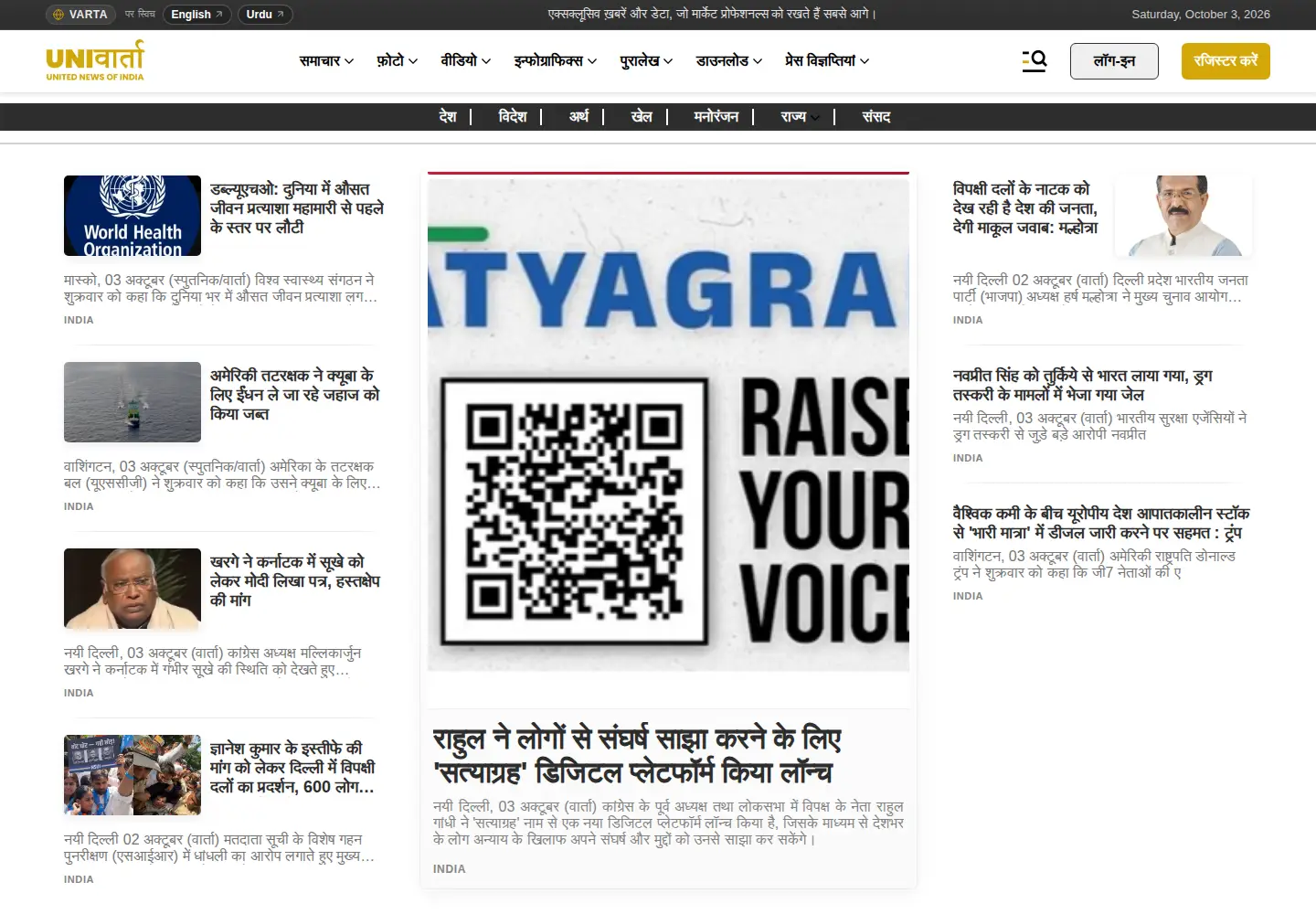Open headline about Malhotra opposition drama
The image size is (1316, 914).
click(x=1025, y=208)
